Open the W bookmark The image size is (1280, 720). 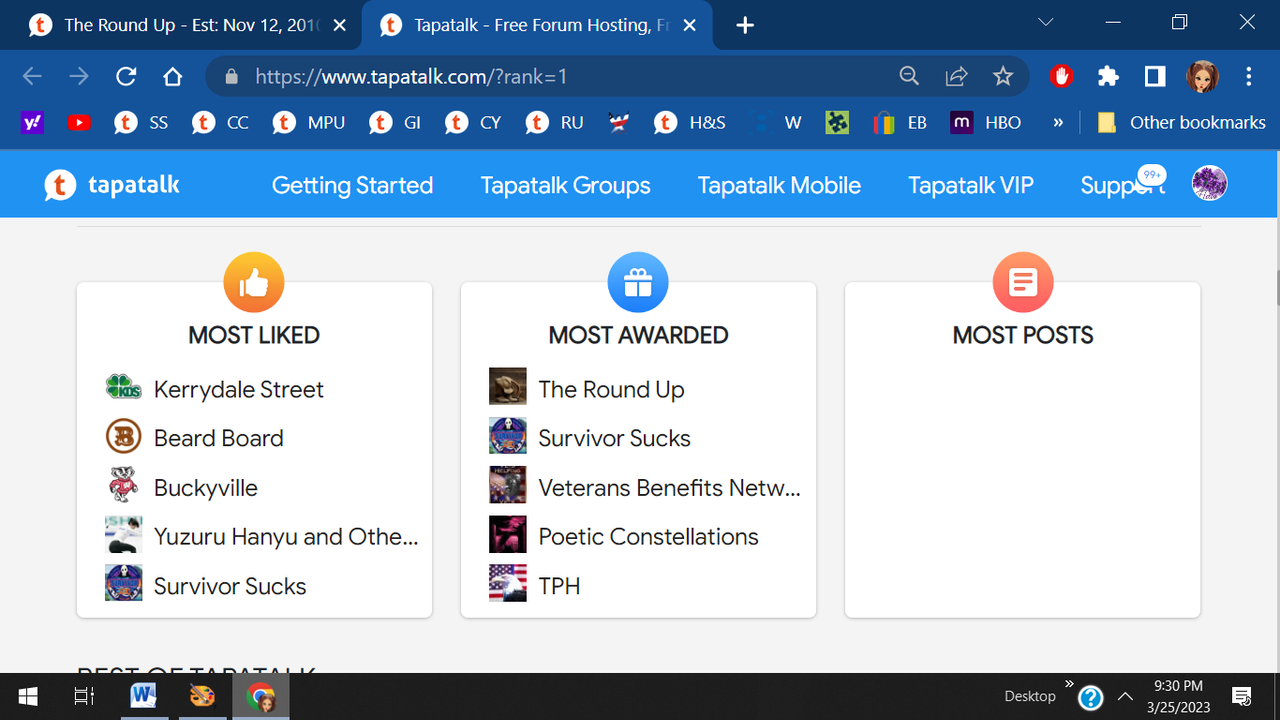coord(777,123)
